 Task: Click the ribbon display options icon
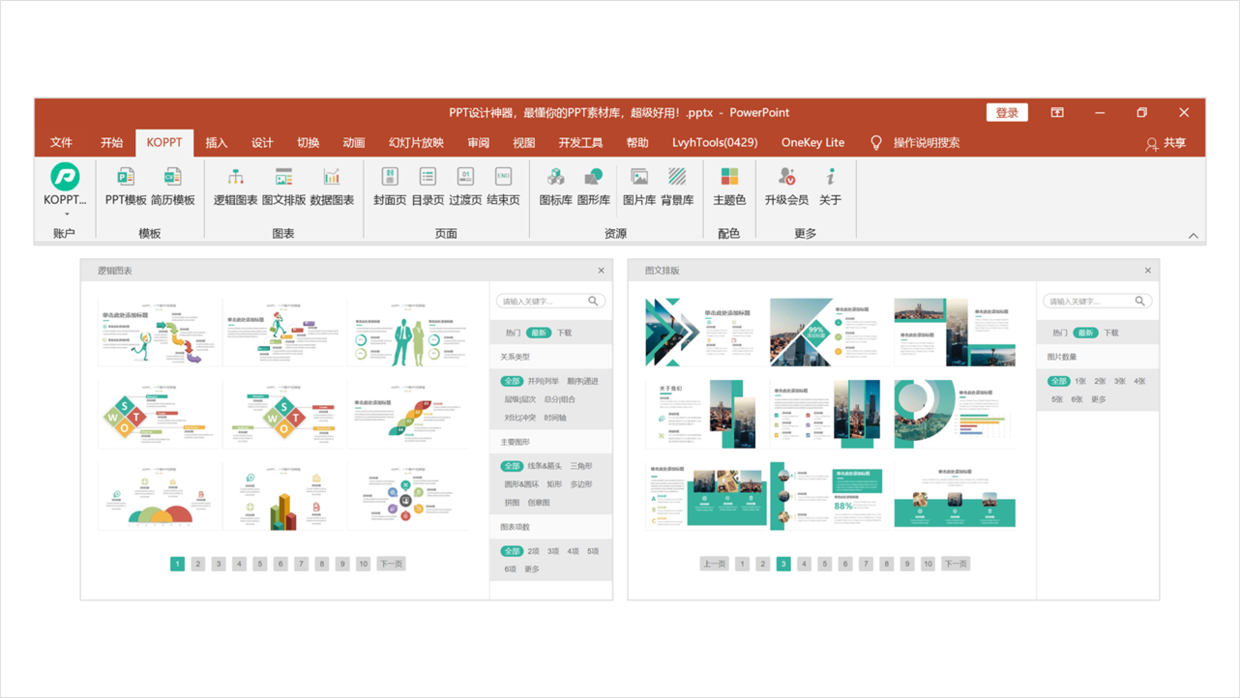pos(1057,113)
